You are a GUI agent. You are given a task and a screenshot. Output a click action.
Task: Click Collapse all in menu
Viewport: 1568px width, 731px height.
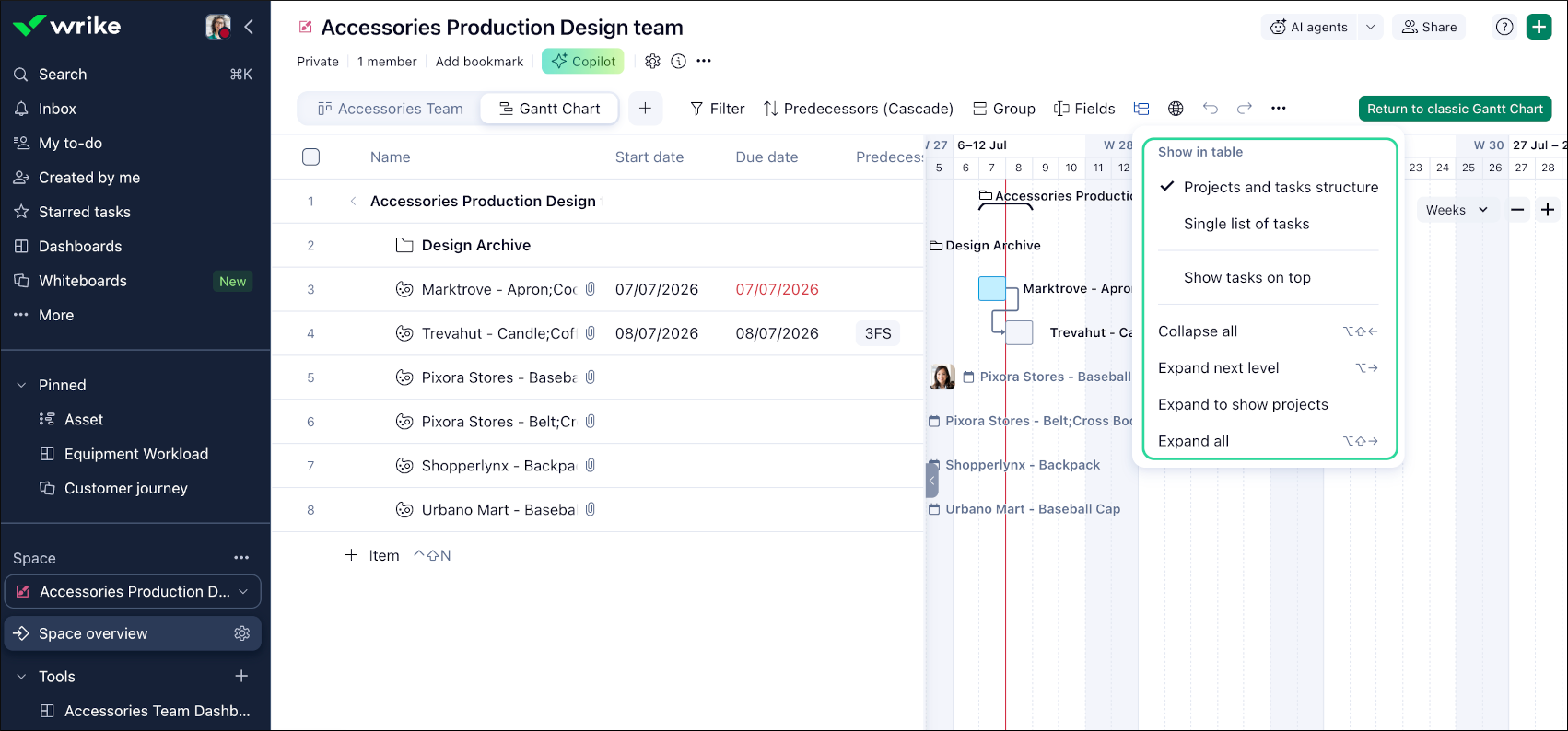click(1269, 331)
